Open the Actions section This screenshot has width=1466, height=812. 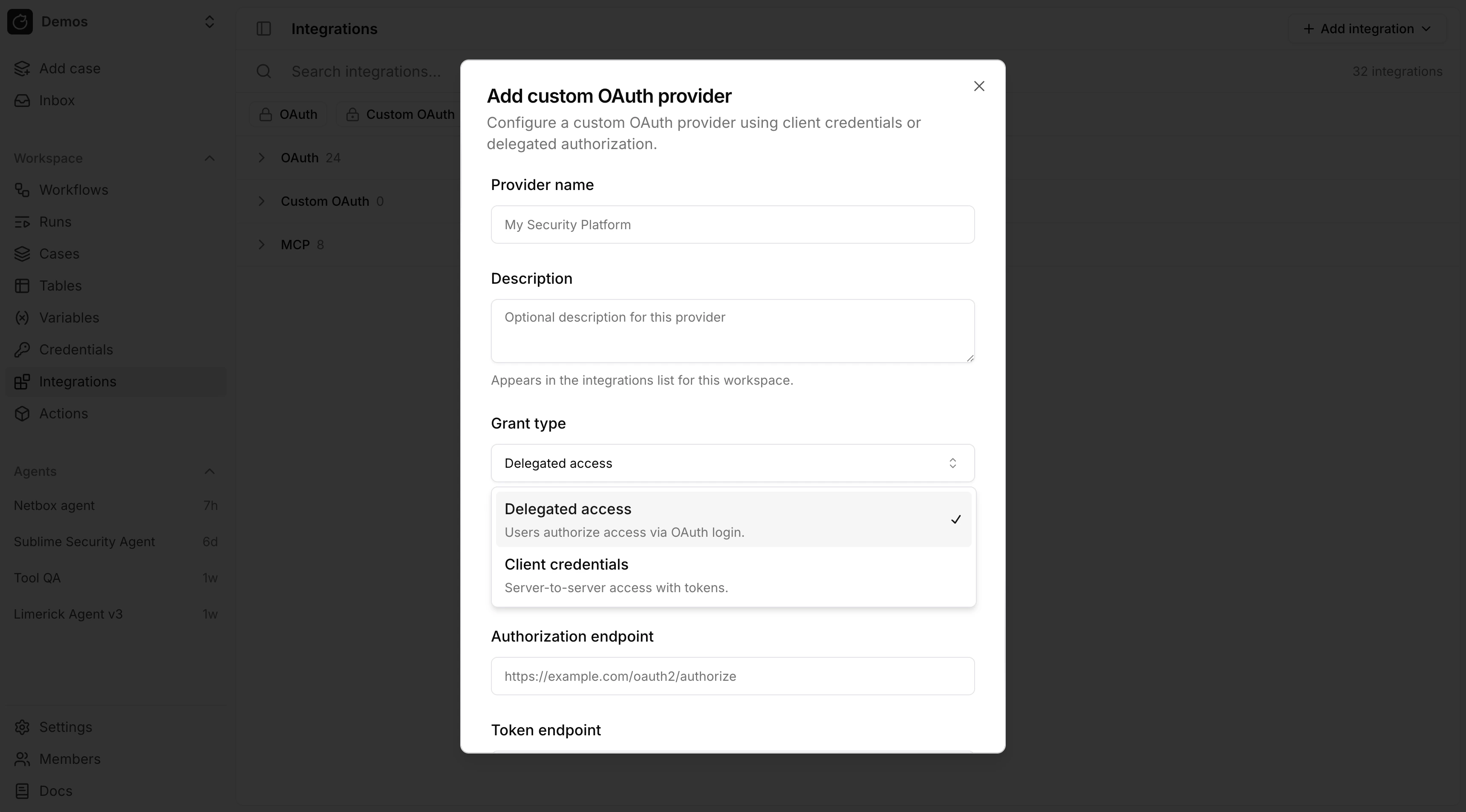(x=63, y=414)
